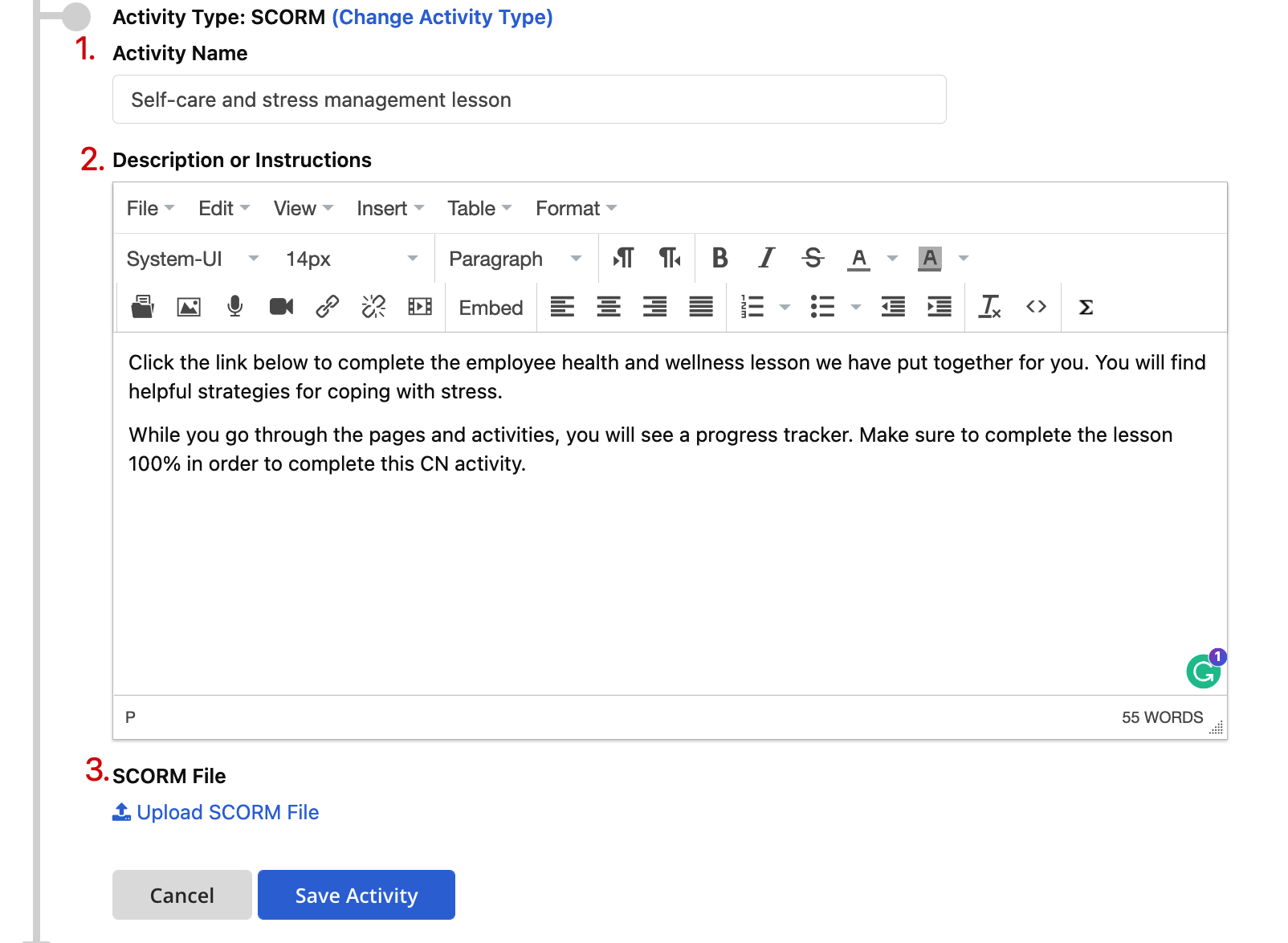Justify text alignment
Viewport: 1288px width, 943px height.
coord(701,307)
